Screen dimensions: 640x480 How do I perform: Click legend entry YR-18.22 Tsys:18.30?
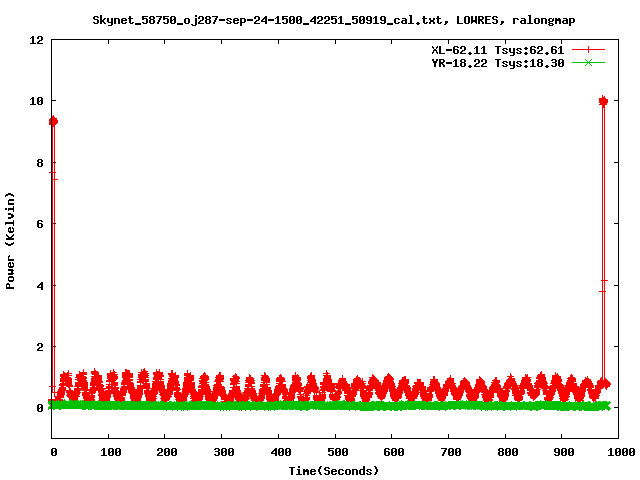498,63
